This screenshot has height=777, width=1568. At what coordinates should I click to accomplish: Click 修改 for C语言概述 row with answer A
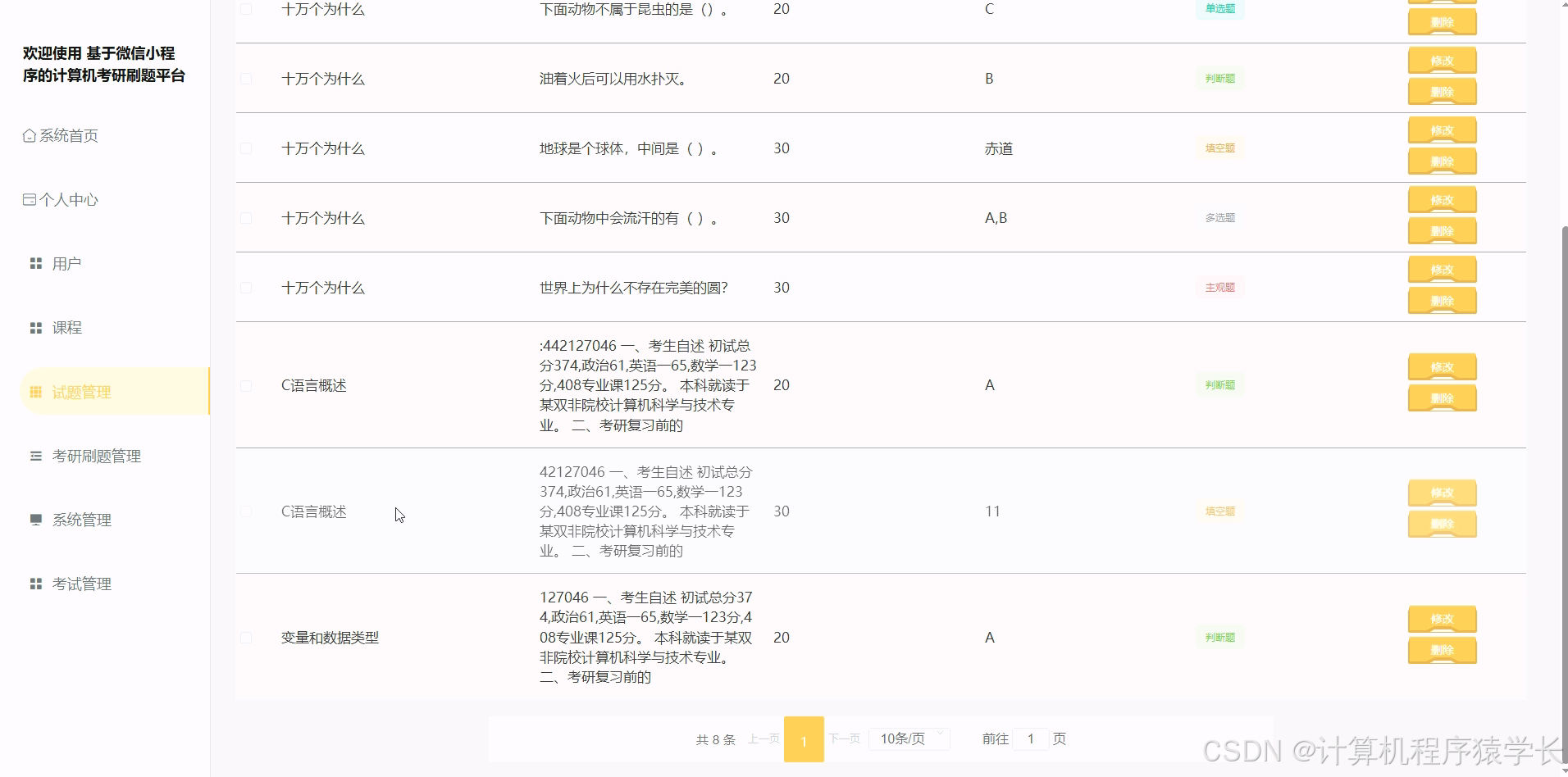(1442, 367)
